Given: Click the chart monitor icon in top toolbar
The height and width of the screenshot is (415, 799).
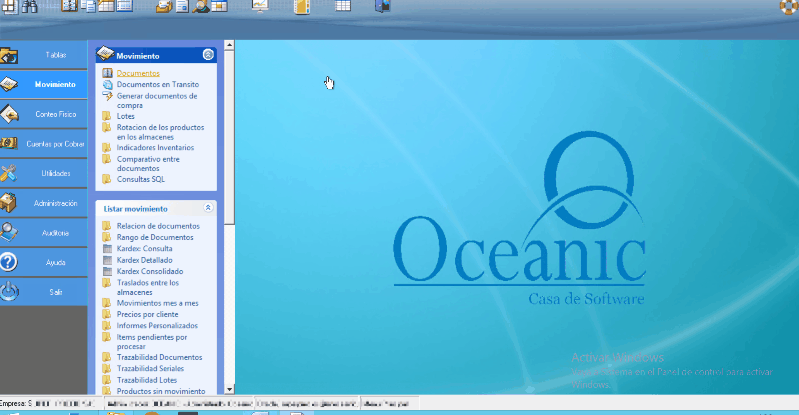Looking at the screenshot, I should click(x=259, y=6).
